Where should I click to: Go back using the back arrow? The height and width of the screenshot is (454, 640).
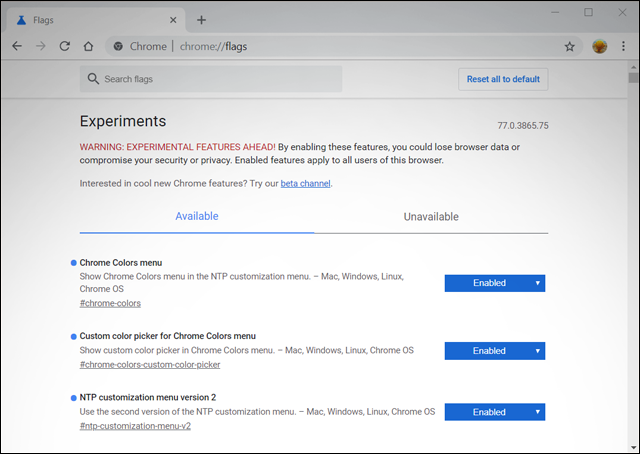(x=17, y=46)
